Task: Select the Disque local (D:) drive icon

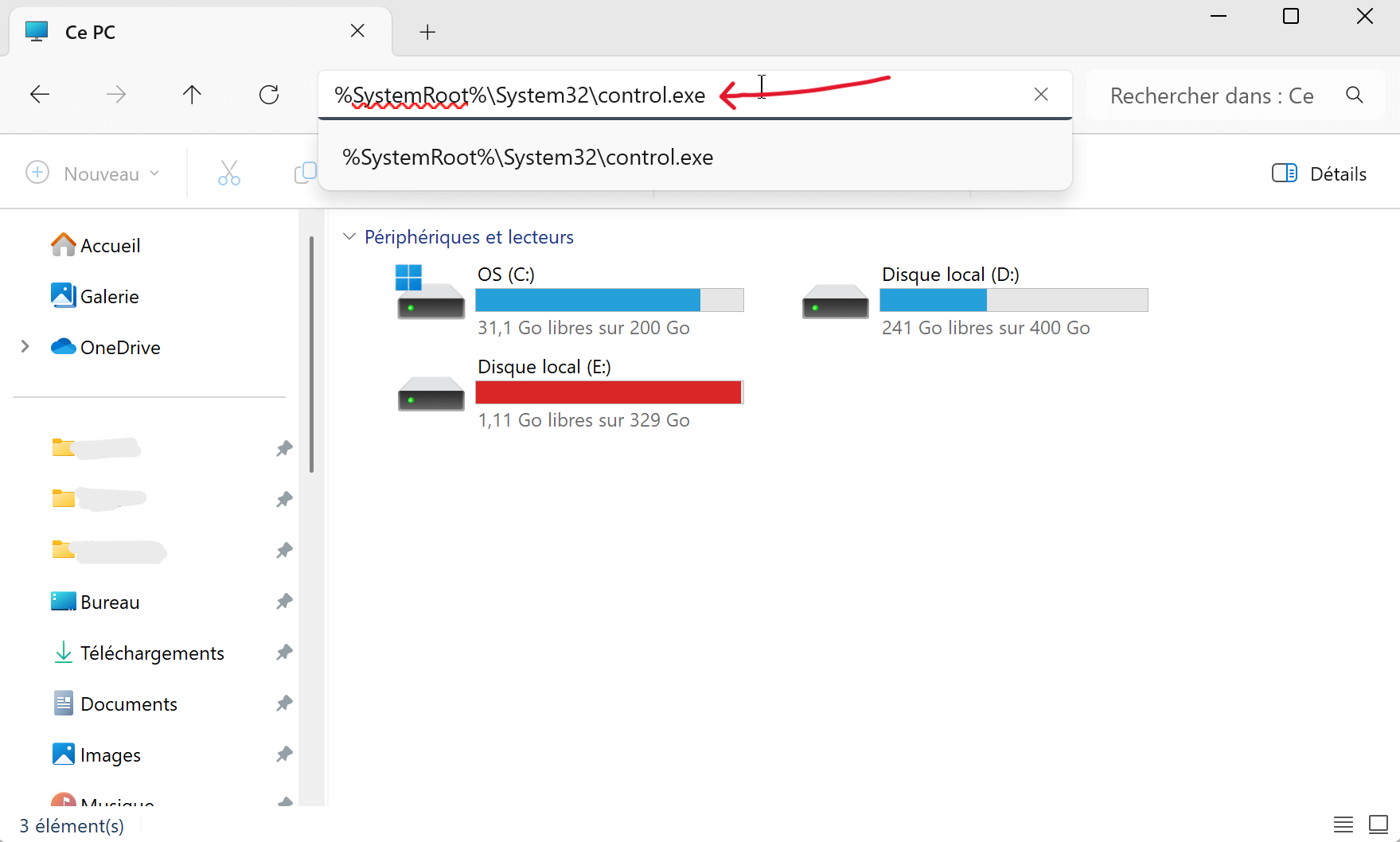Action: [x=835, y=302]
